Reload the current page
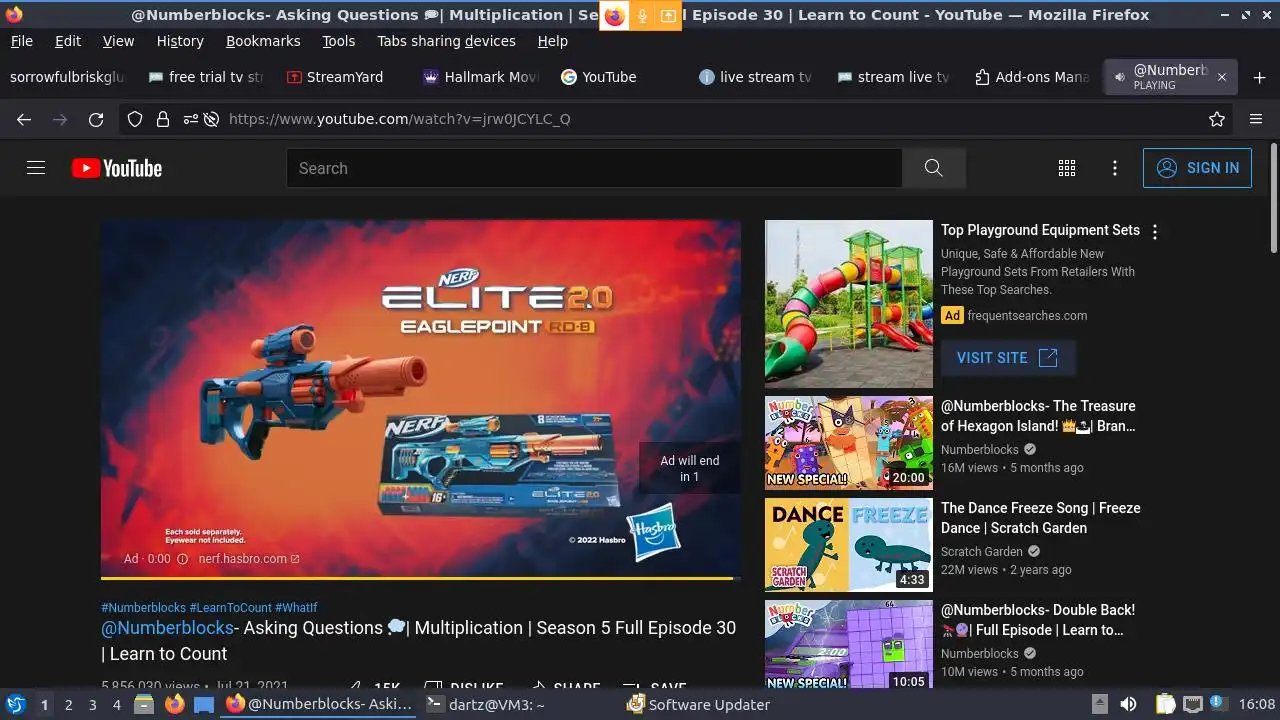The height and width of the screenshot is (720, 1280). click(x=96, y=119)
